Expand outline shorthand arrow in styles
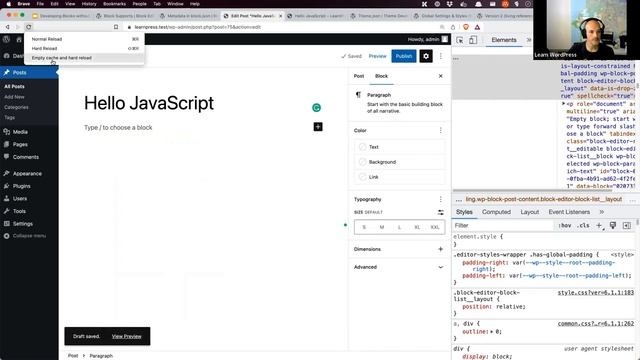The width and height of the screenshot is (640, 360). coord(492,332)
